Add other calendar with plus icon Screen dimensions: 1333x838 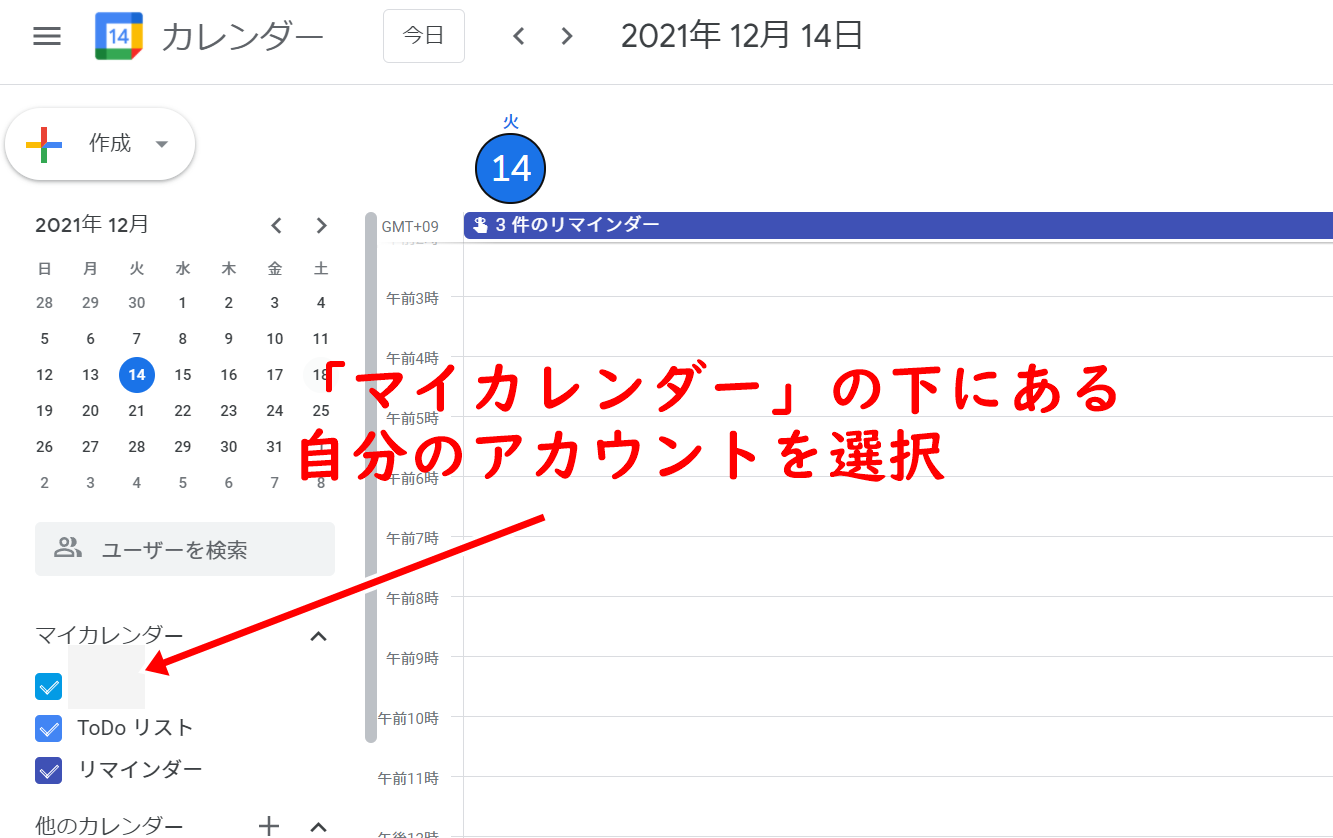tap(269, 826)
